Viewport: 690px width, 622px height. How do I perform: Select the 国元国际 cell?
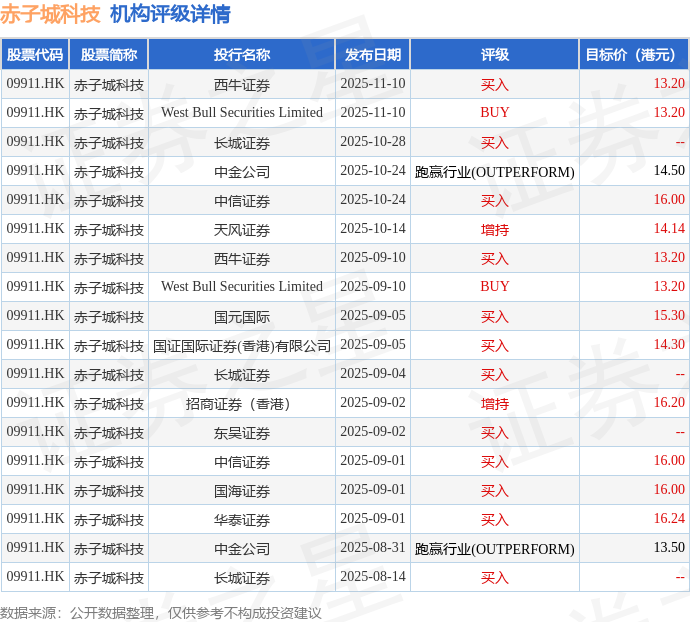pyautogui.click(x=242, y=317)
